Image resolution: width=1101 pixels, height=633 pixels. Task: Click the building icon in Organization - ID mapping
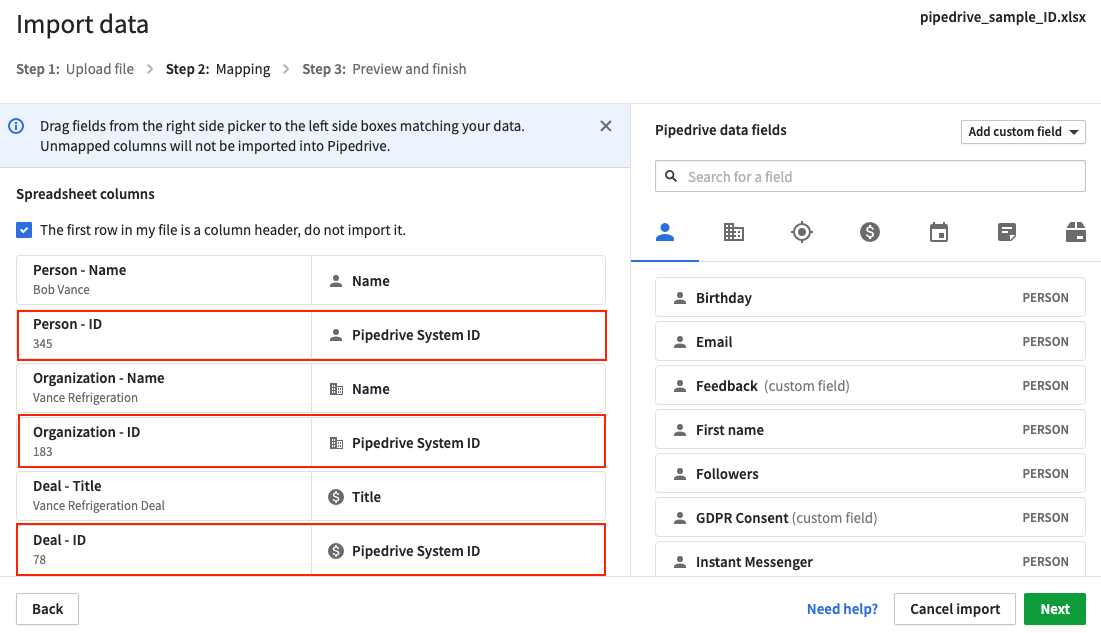336,443
